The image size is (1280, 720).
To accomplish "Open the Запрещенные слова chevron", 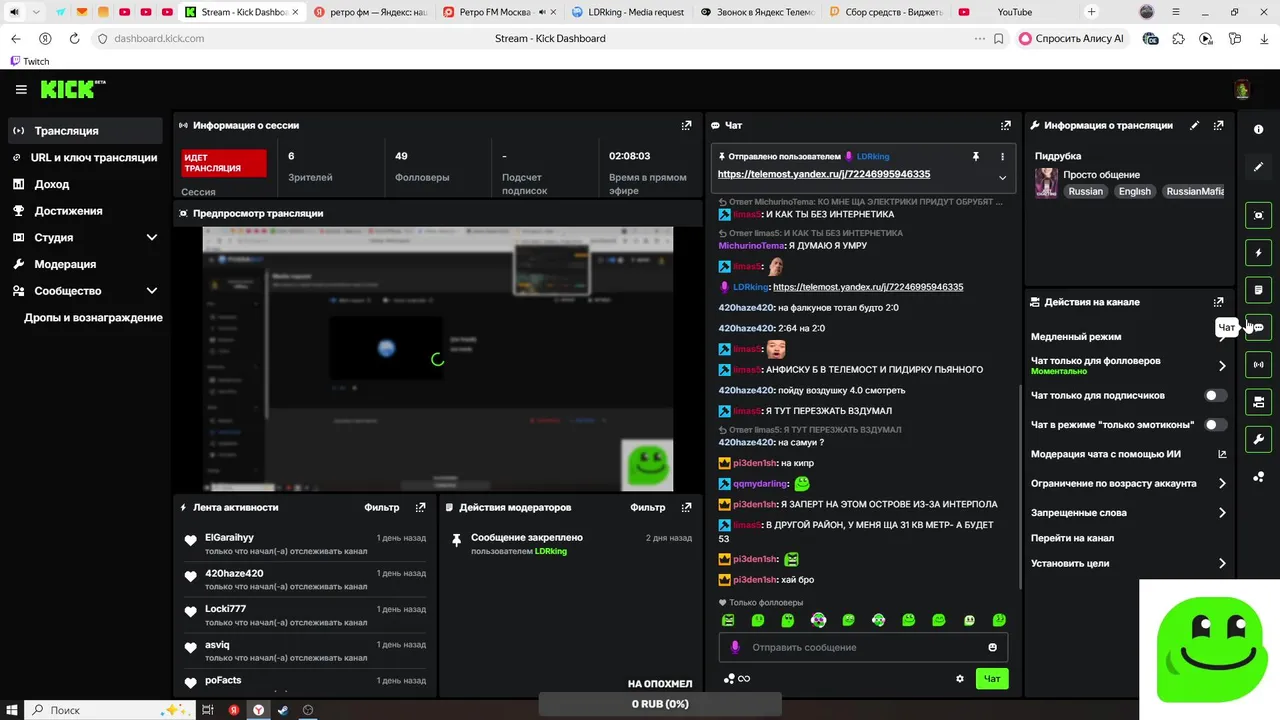I will tap(1222, 513).
